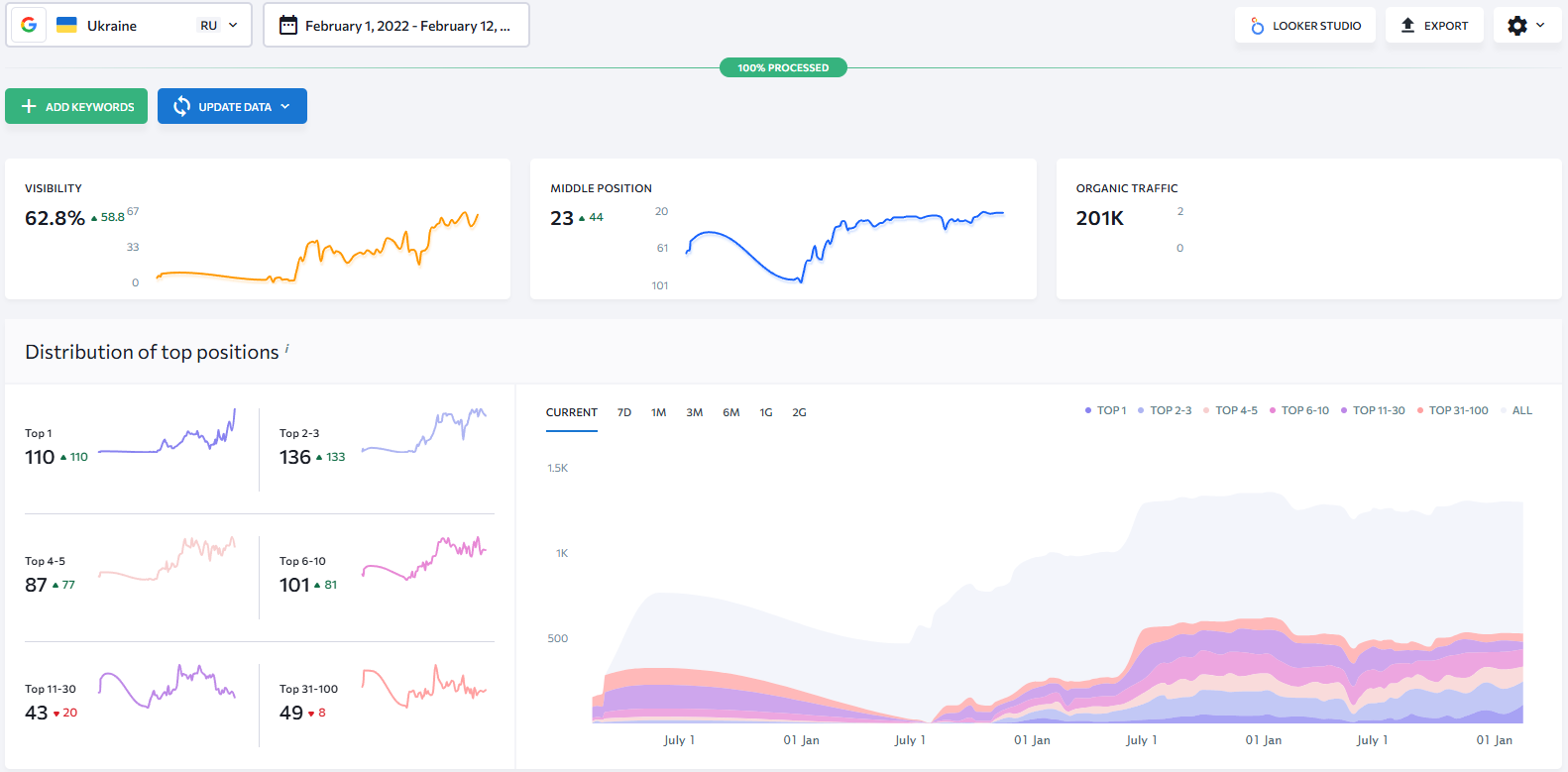1568x772 pixels.
Task: Click the Google search engine icon
Action: click(x=29, y=25)
